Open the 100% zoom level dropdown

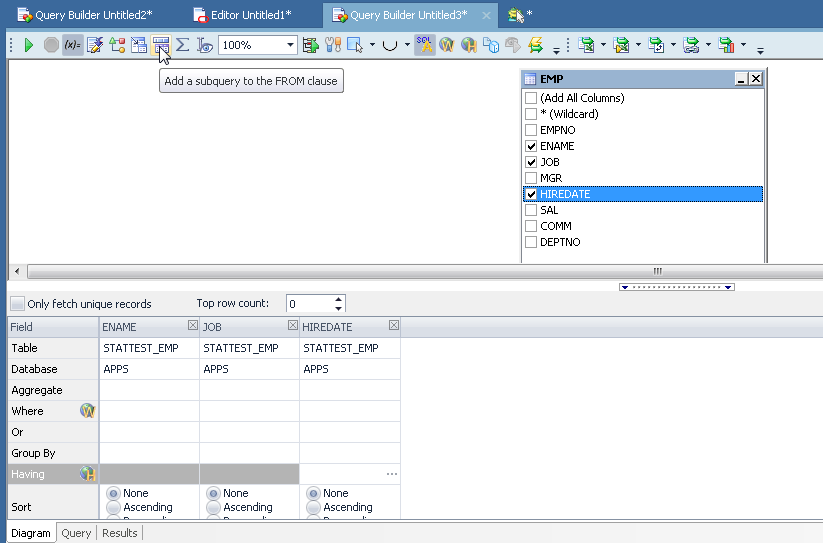click(x=291, y=45)
